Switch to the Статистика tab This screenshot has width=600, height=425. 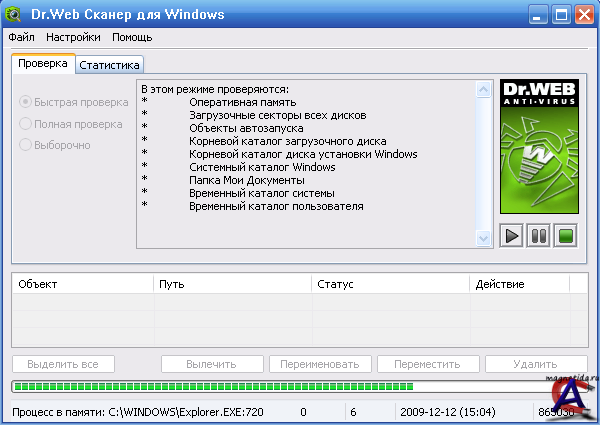click(110, 64)
